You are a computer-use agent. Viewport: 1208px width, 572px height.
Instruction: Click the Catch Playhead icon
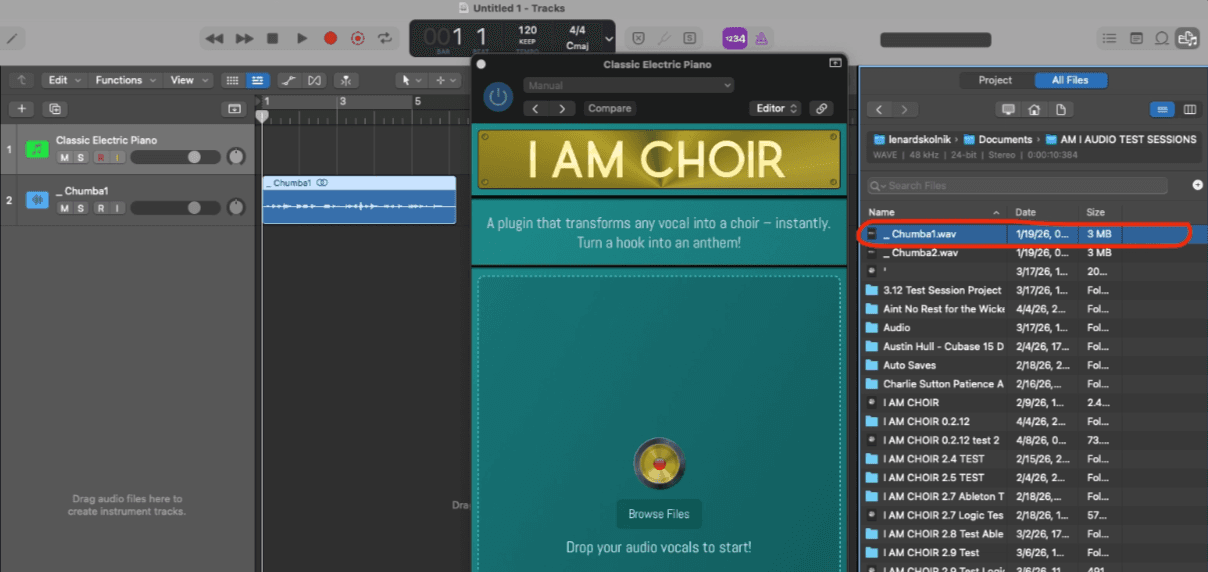346,80
